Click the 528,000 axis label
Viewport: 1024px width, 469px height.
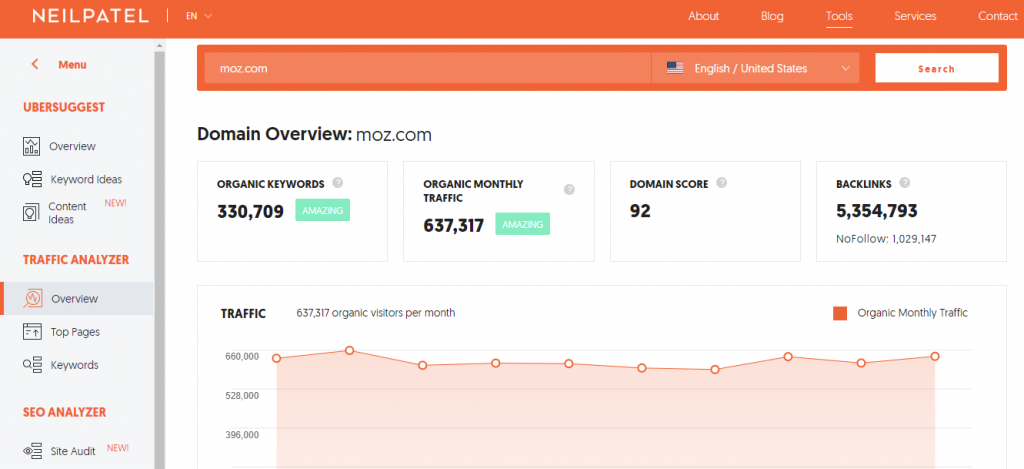(x=242, y=395)
